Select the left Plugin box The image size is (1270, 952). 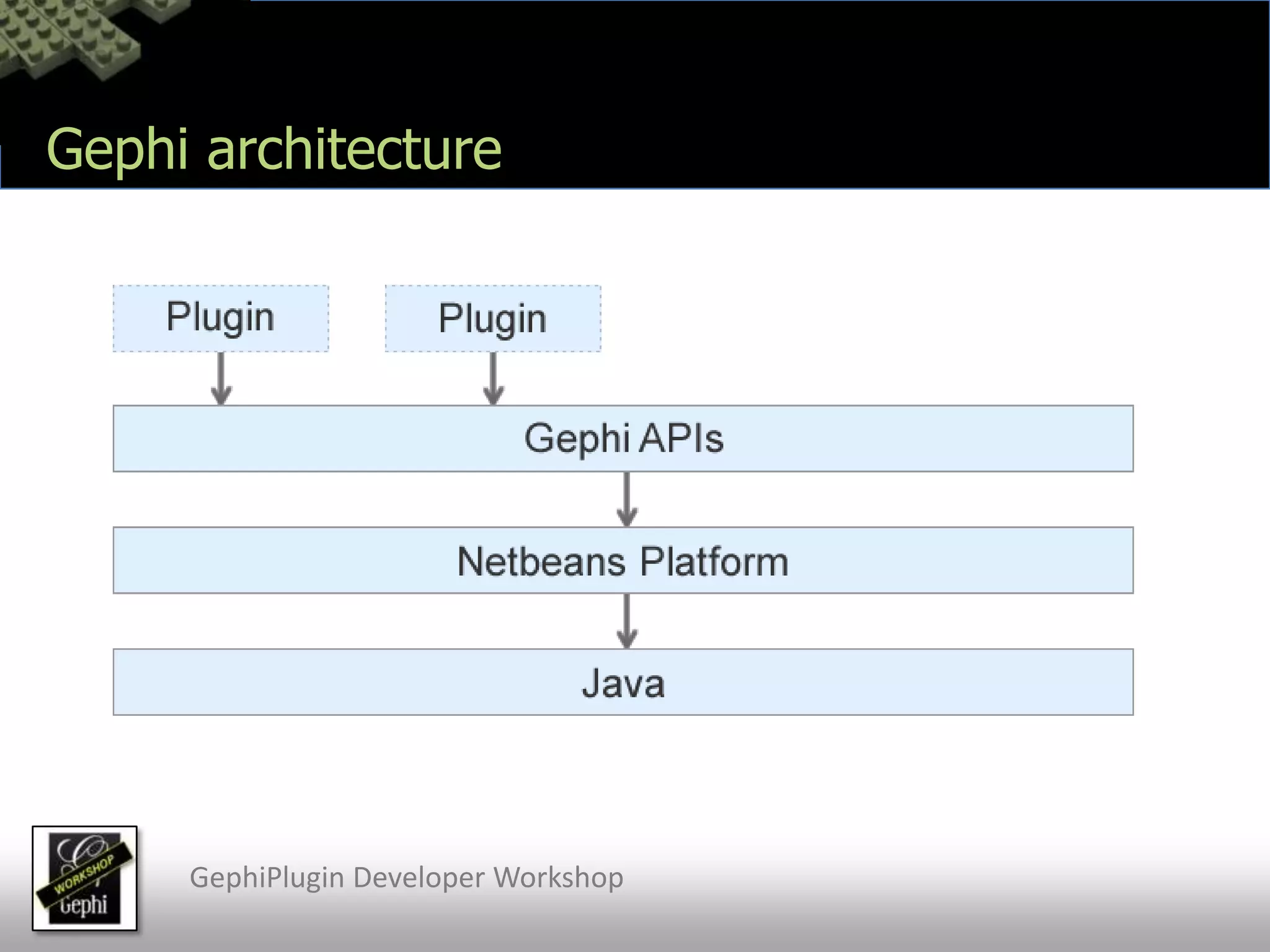click(221, 319)
